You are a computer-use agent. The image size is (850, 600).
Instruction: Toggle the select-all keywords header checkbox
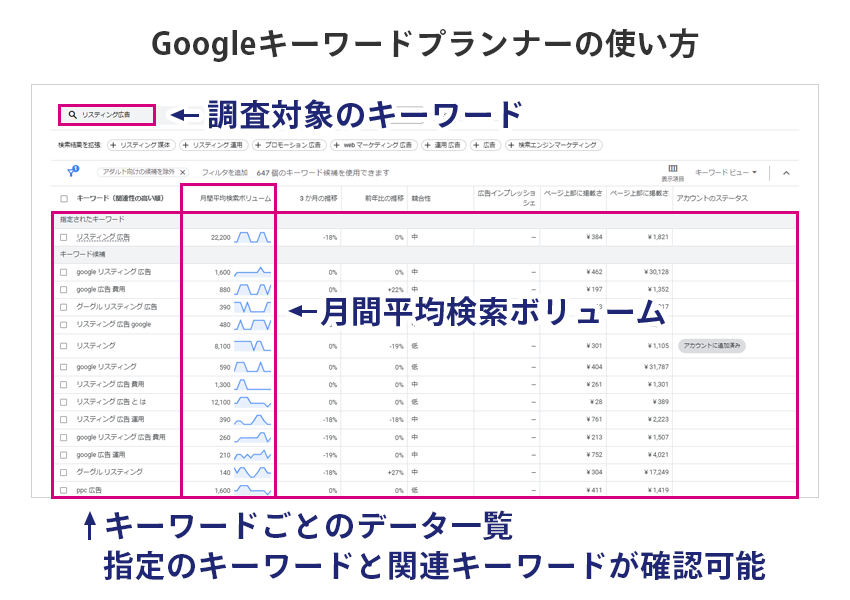[x=64, y=199]
